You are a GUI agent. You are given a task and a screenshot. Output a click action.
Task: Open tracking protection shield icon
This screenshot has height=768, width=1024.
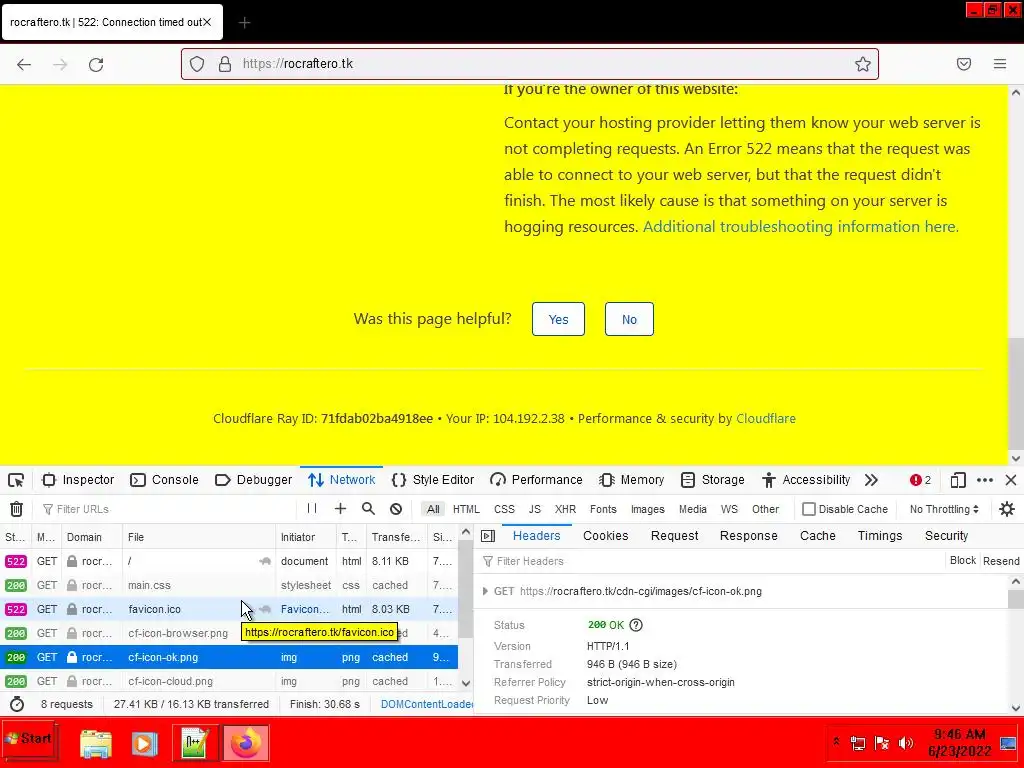pos(197,64)
